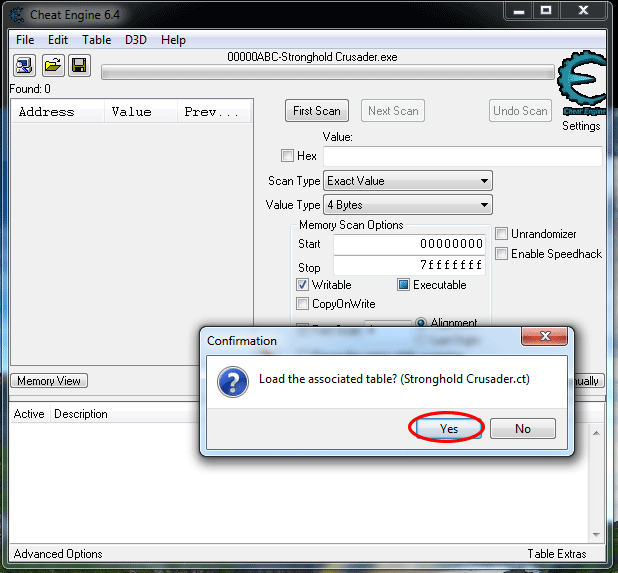618x573 pixels.
Task: Open Table Extras
Action: pos(557,554)
